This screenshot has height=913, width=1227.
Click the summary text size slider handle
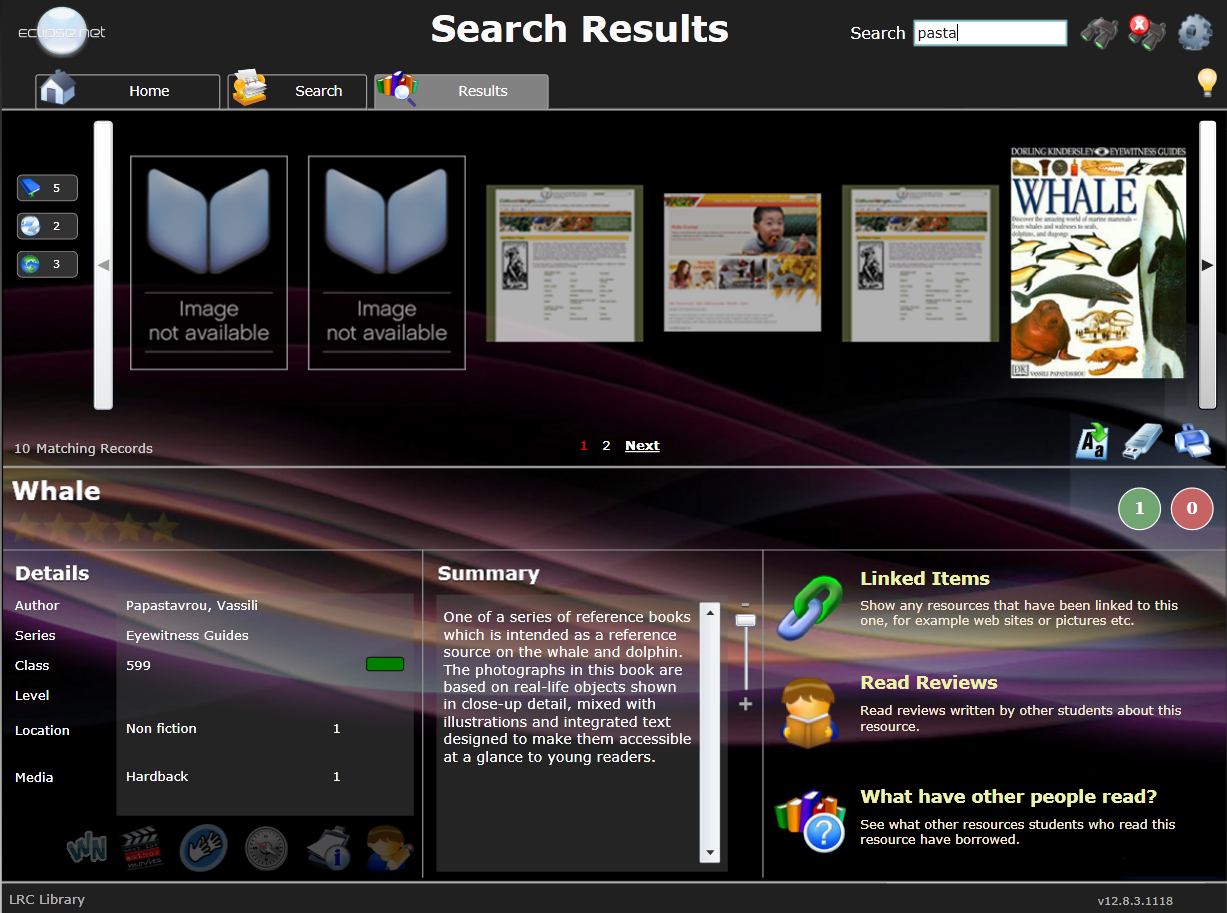746,620
